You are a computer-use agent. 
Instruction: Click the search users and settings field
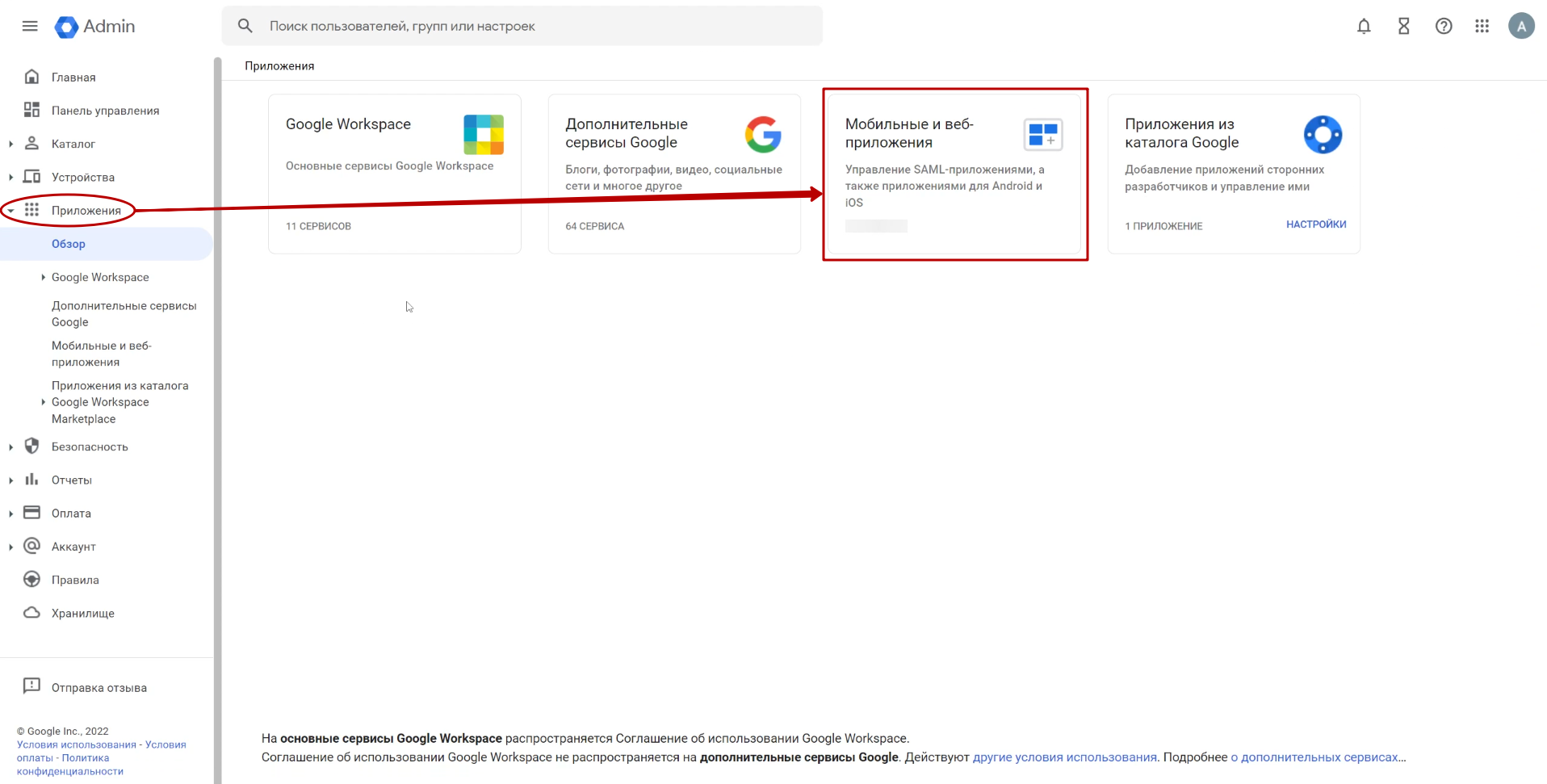533,26
